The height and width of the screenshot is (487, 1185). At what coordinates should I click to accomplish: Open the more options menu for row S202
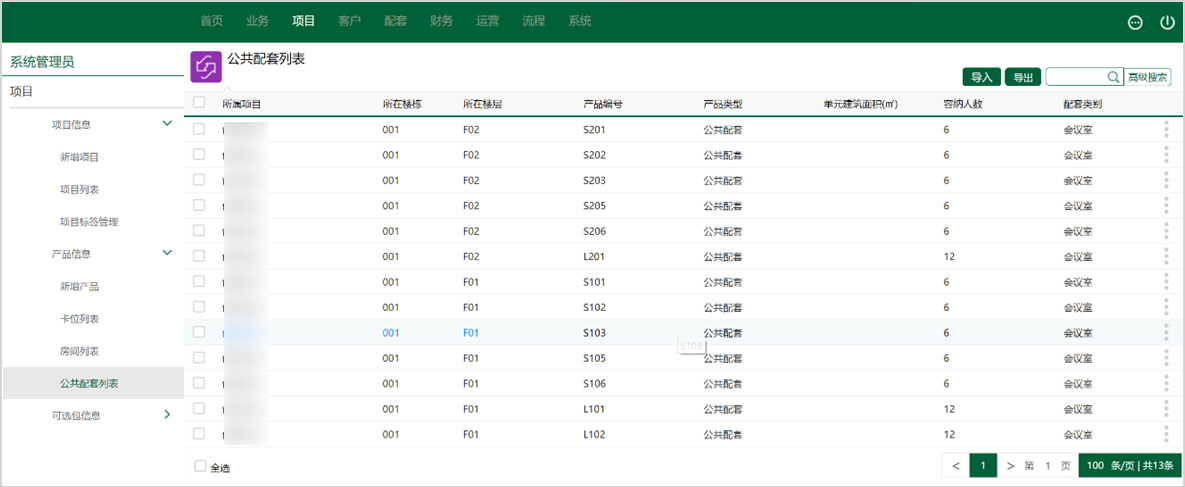click(1166, 155)
